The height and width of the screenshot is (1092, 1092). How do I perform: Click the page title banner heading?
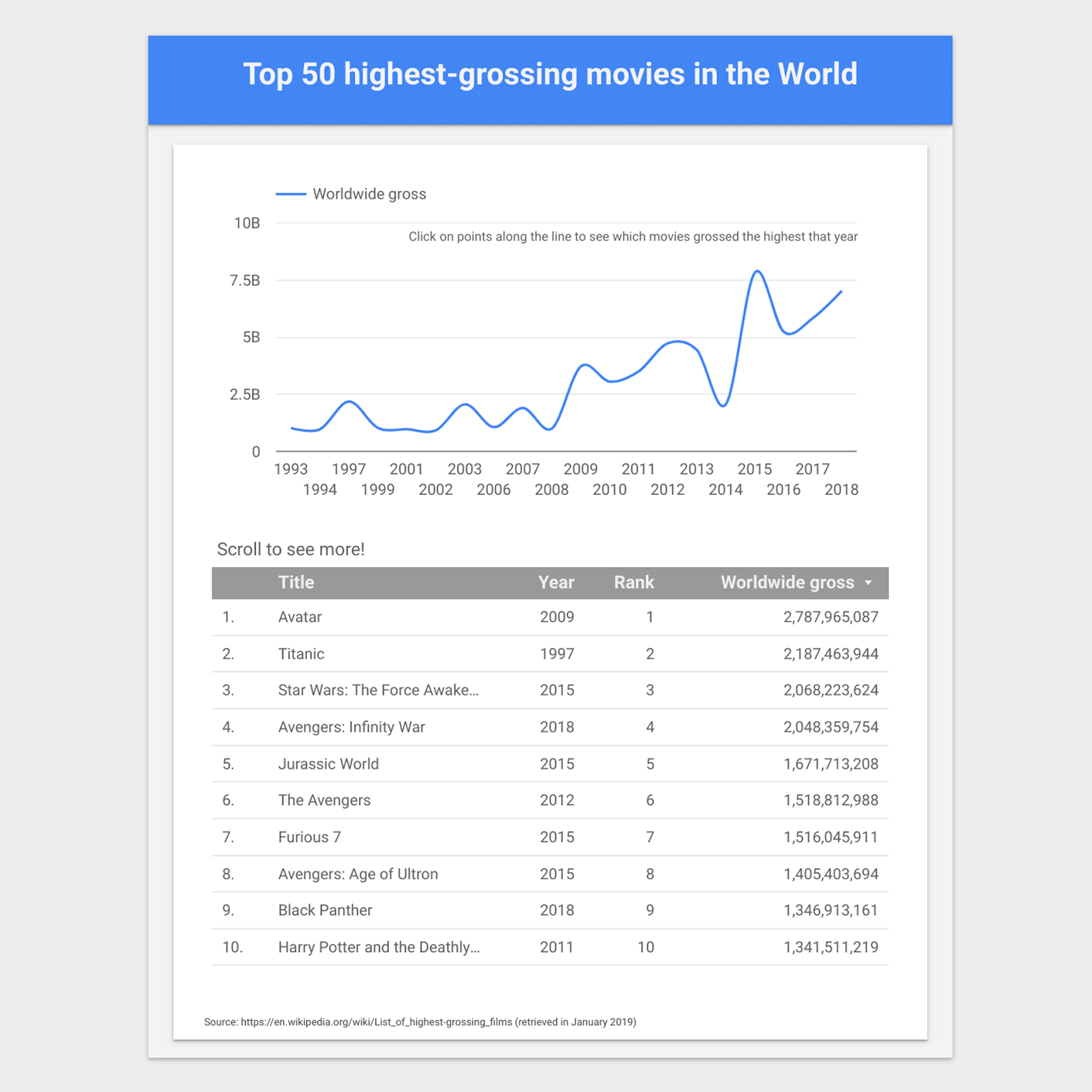click(550, 74)
